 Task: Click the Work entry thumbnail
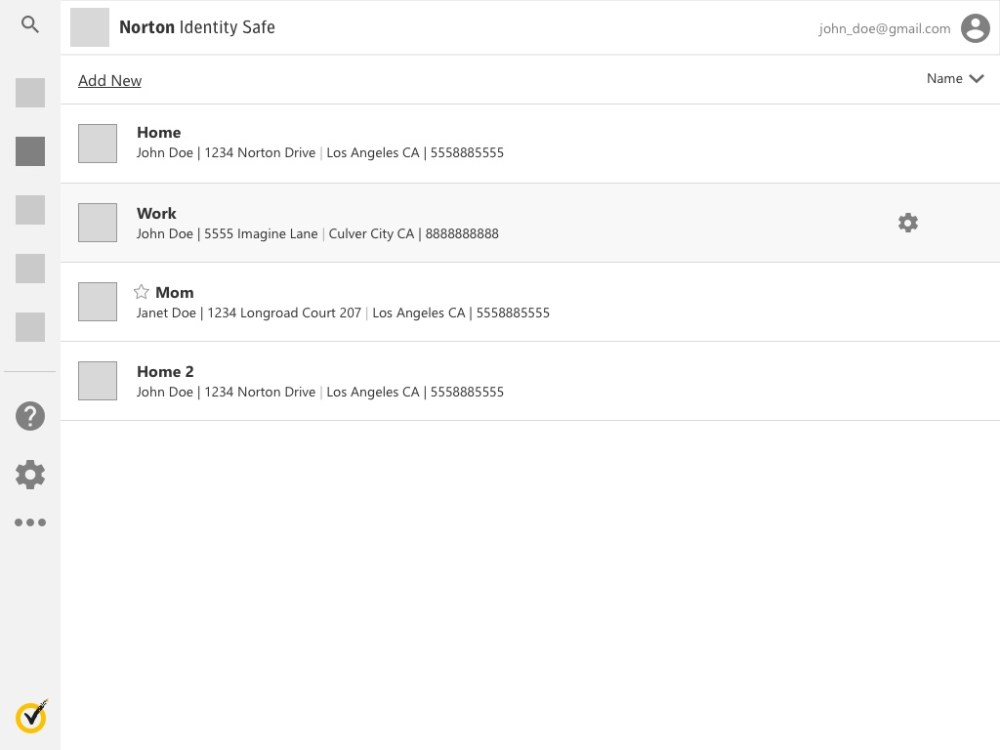point(98,223)
